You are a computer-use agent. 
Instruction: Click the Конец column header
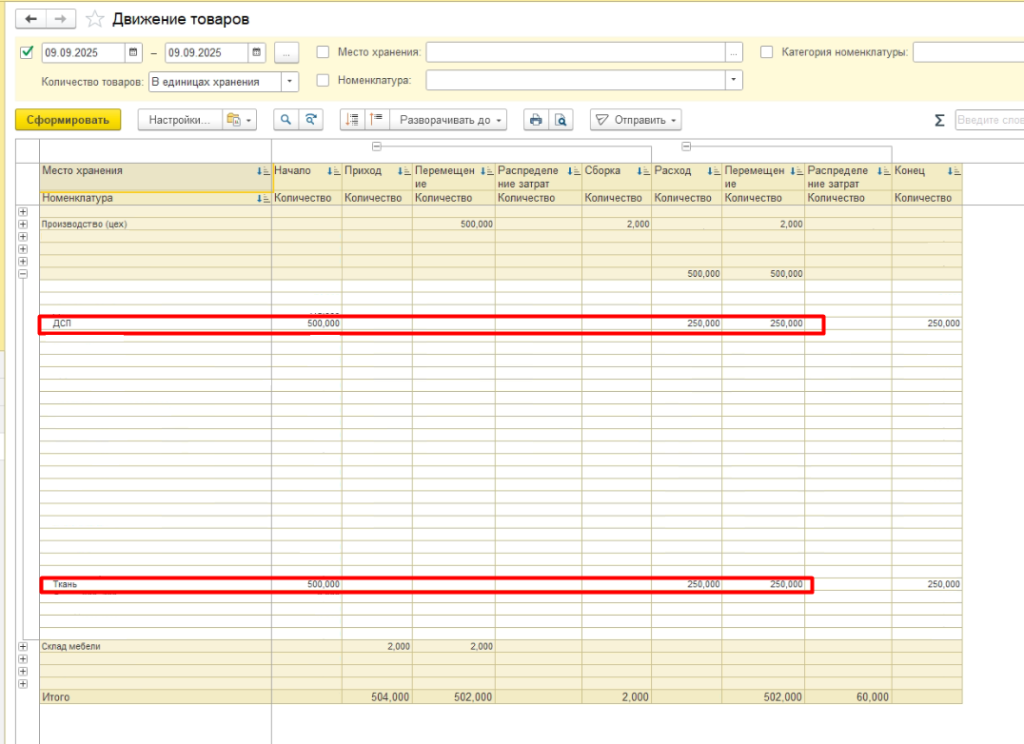[x=927, y=177]
